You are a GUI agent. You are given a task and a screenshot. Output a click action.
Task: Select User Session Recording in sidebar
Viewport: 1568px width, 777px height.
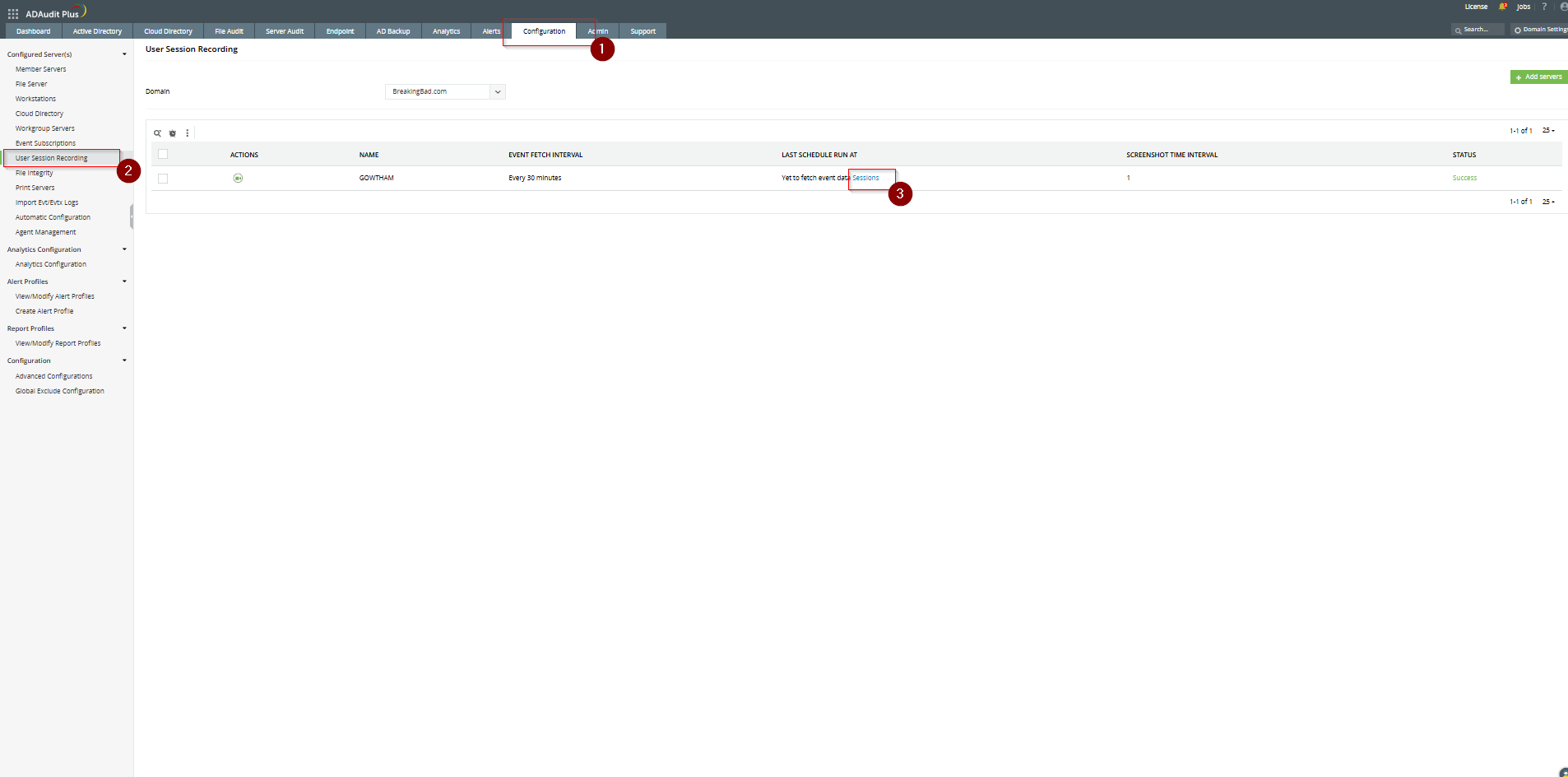click(52, 158)
